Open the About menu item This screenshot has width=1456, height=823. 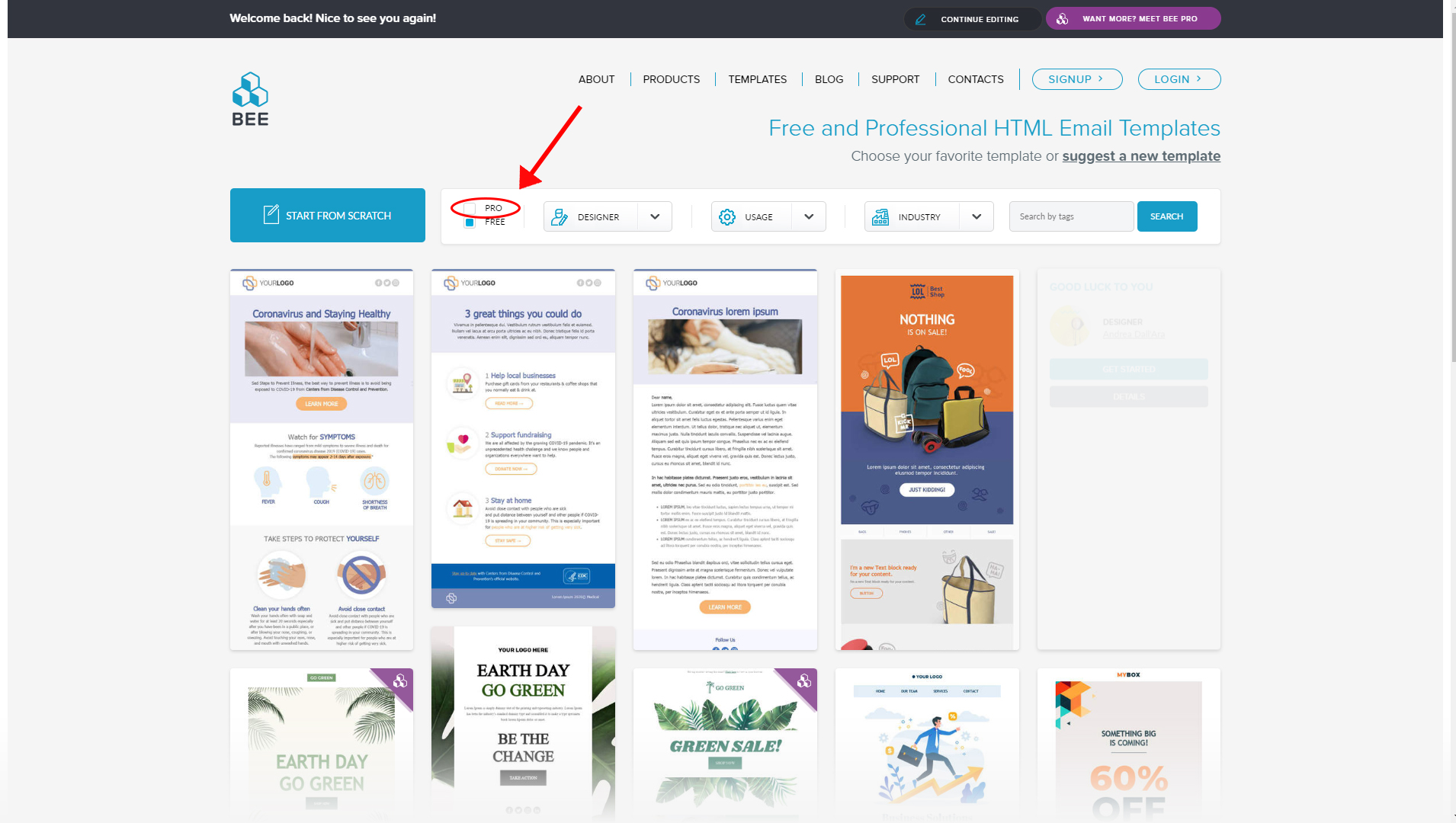[596, 79]
